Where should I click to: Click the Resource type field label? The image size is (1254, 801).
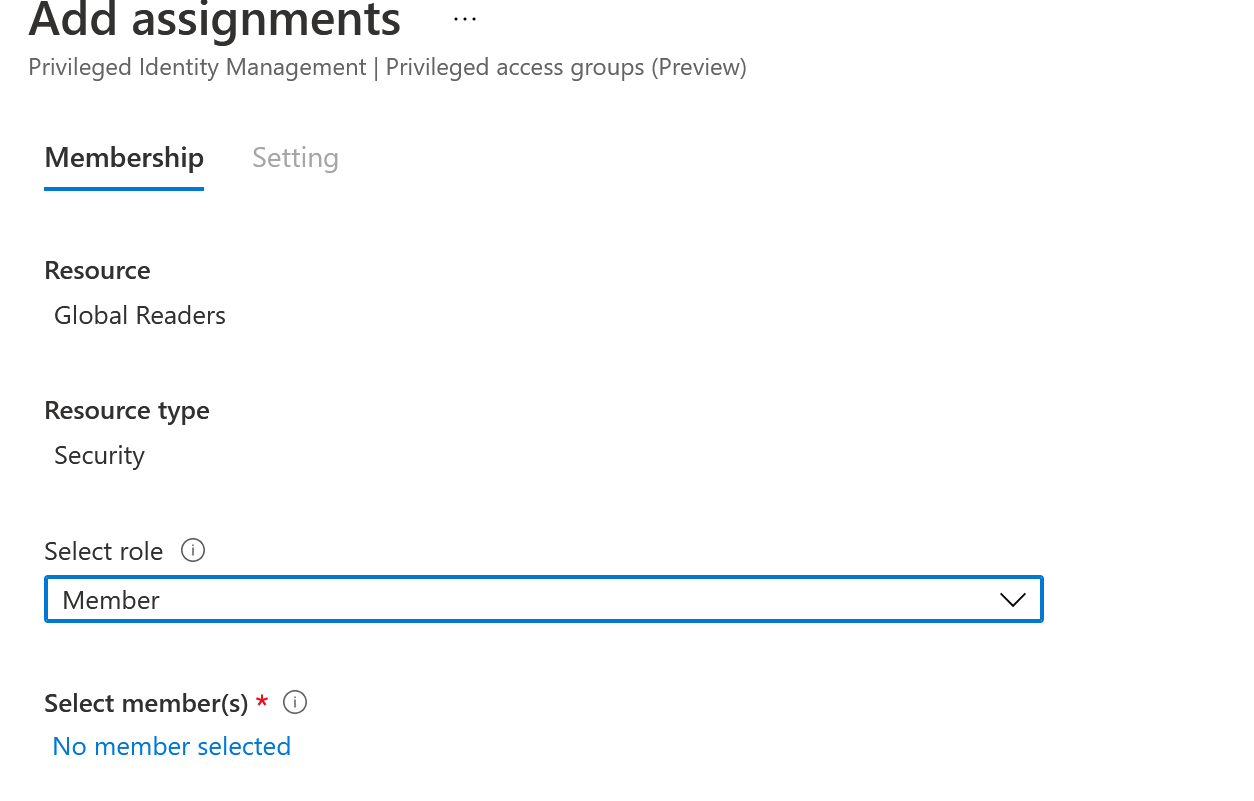click(127, 411)
